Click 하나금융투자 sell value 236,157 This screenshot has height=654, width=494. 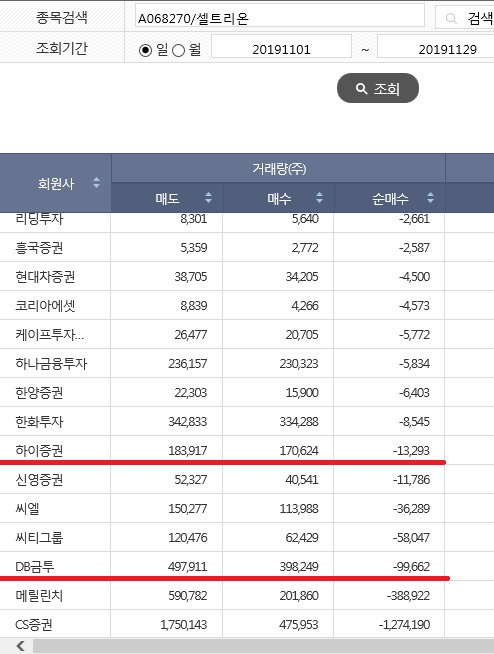coord(188,364)
